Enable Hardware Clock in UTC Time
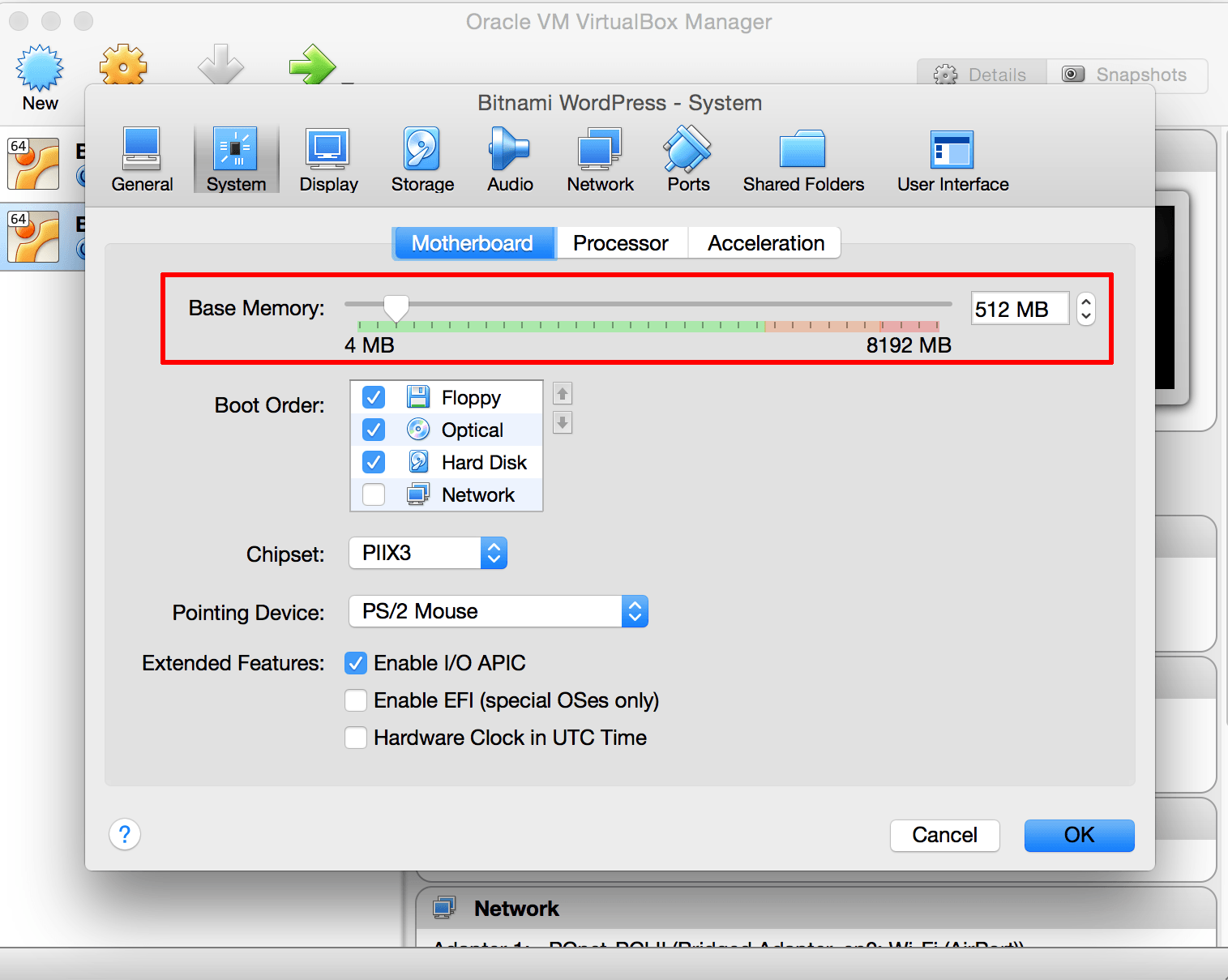The image size is (1228, 980). (x=356, y=738)
